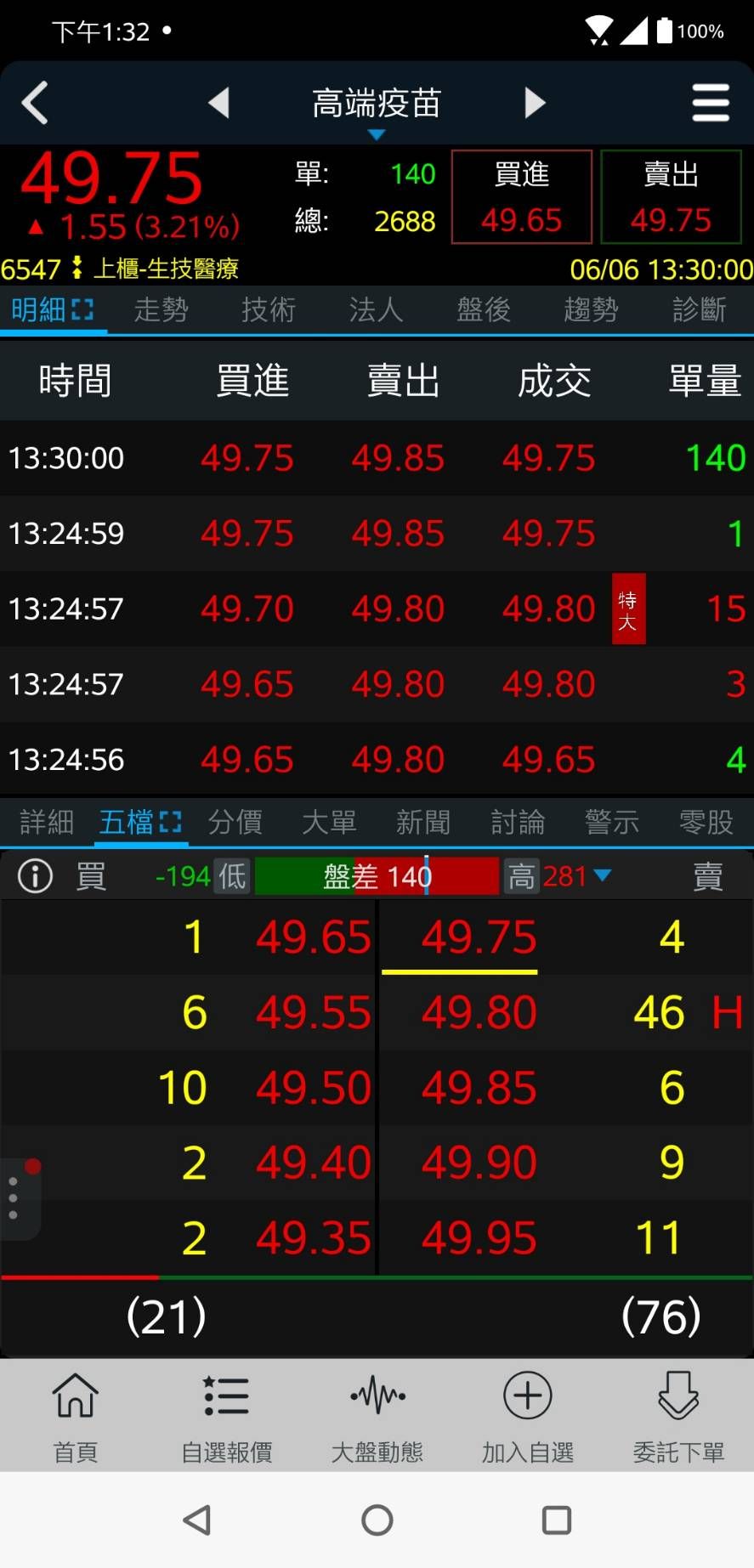Image resolution: width=754 pixels, height=1568 pixels.
Task: Tap the Android recent apps square
Action: [x=557, y=1520]
